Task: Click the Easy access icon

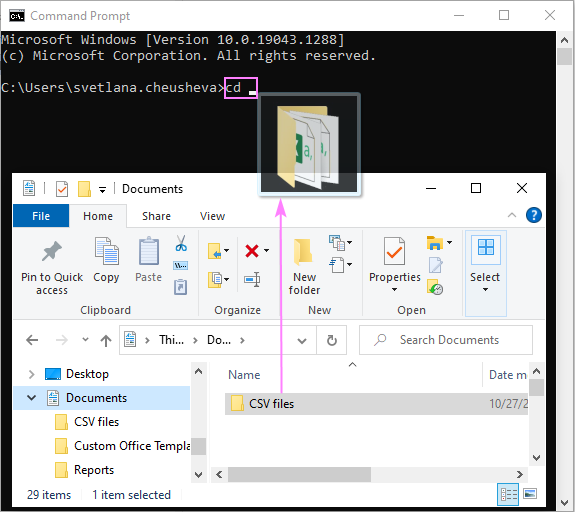Action: click(337, 265)
